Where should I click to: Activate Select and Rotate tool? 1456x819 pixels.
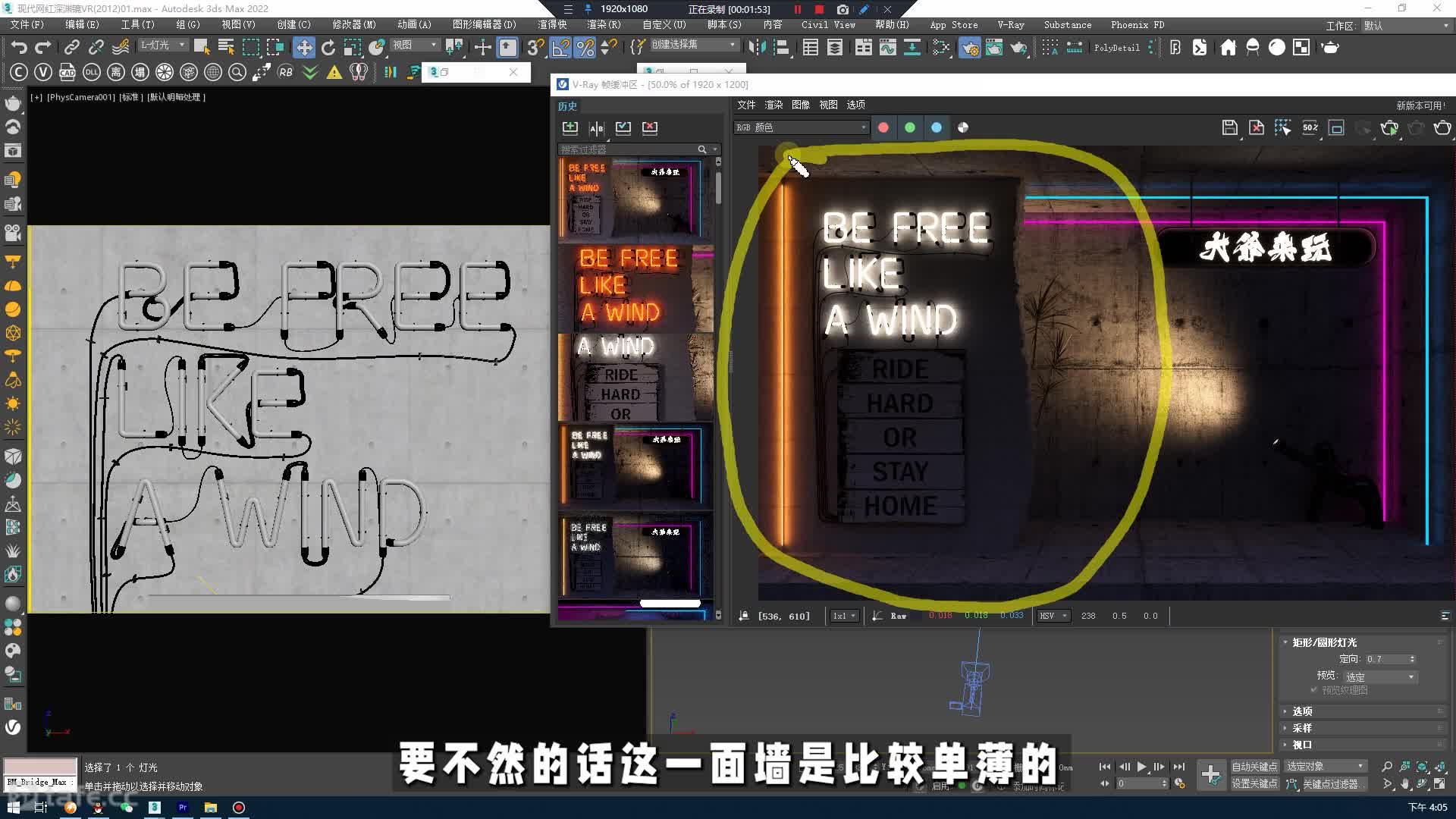[x=328, y=47]
